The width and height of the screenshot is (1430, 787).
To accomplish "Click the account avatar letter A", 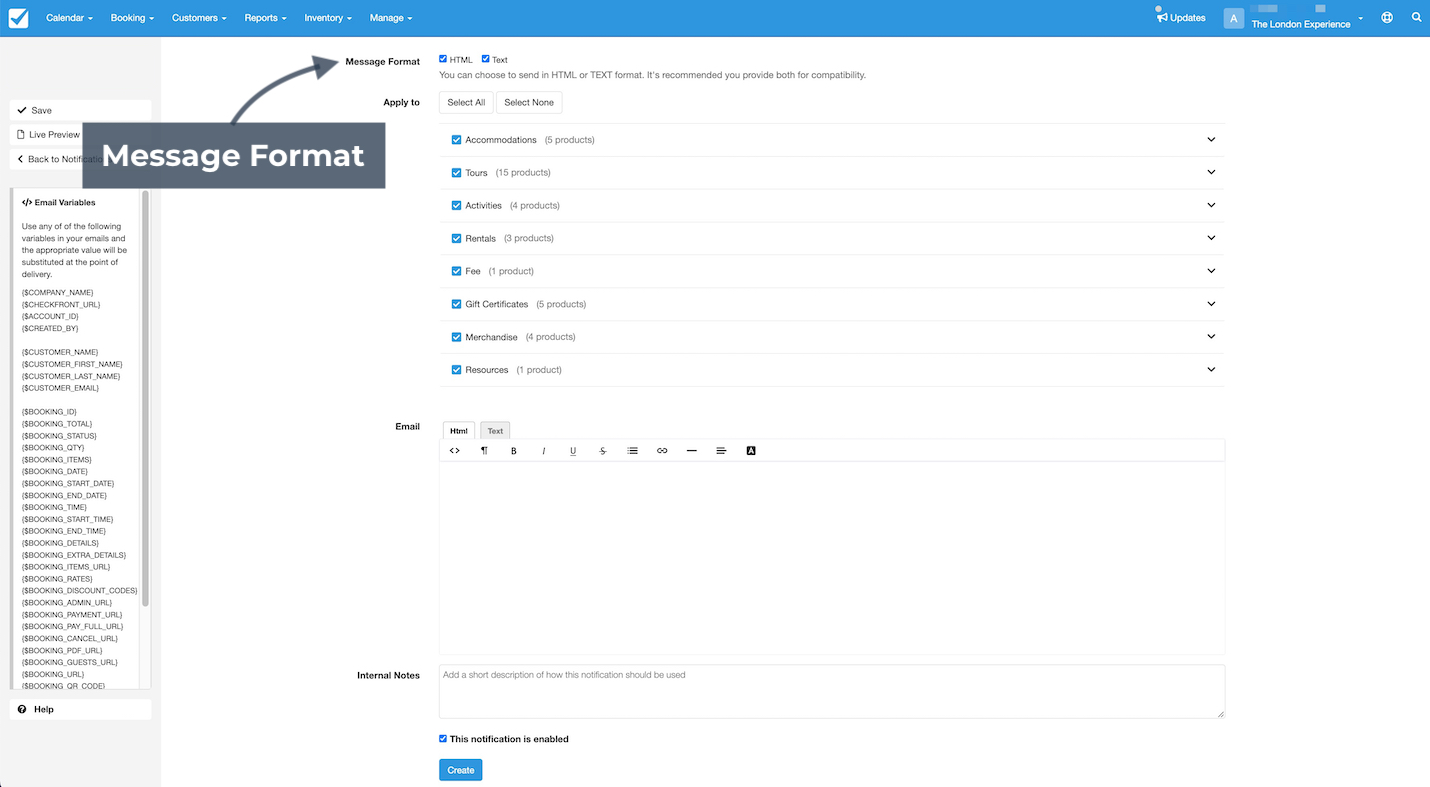I will coord(1234,18).
